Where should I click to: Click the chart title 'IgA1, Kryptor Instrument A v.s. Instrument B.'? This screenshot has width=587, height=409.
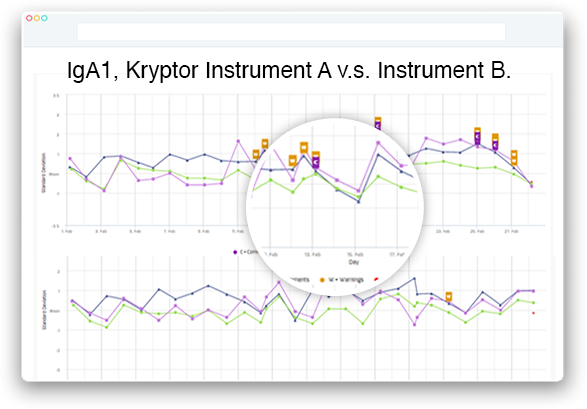(289, 70)
